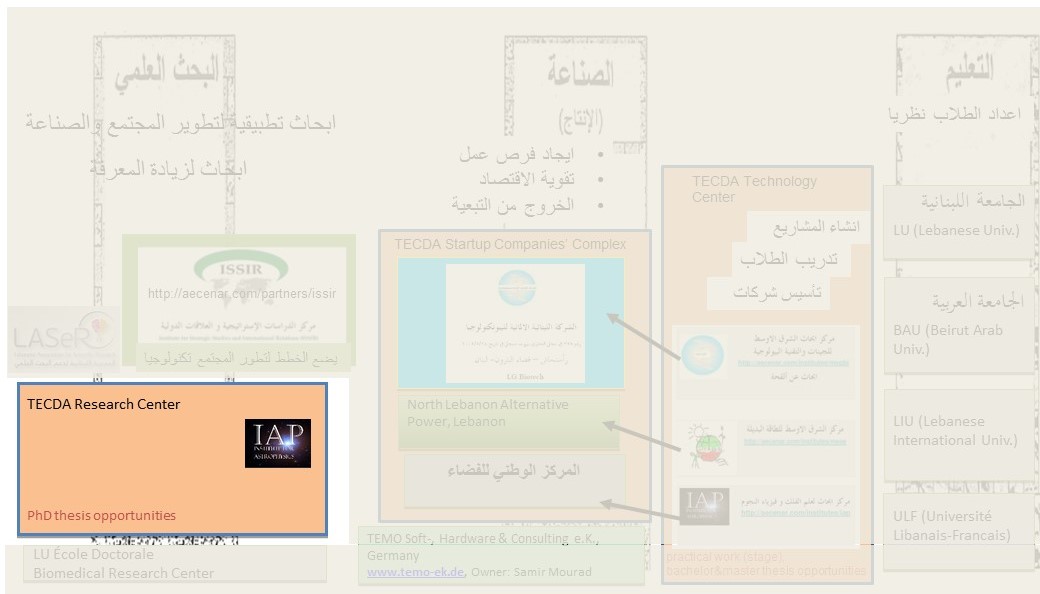Viewport: 1040px width, 594px height.
Task: Click the ISSIR green logo
Action: [x=241, y=268]
